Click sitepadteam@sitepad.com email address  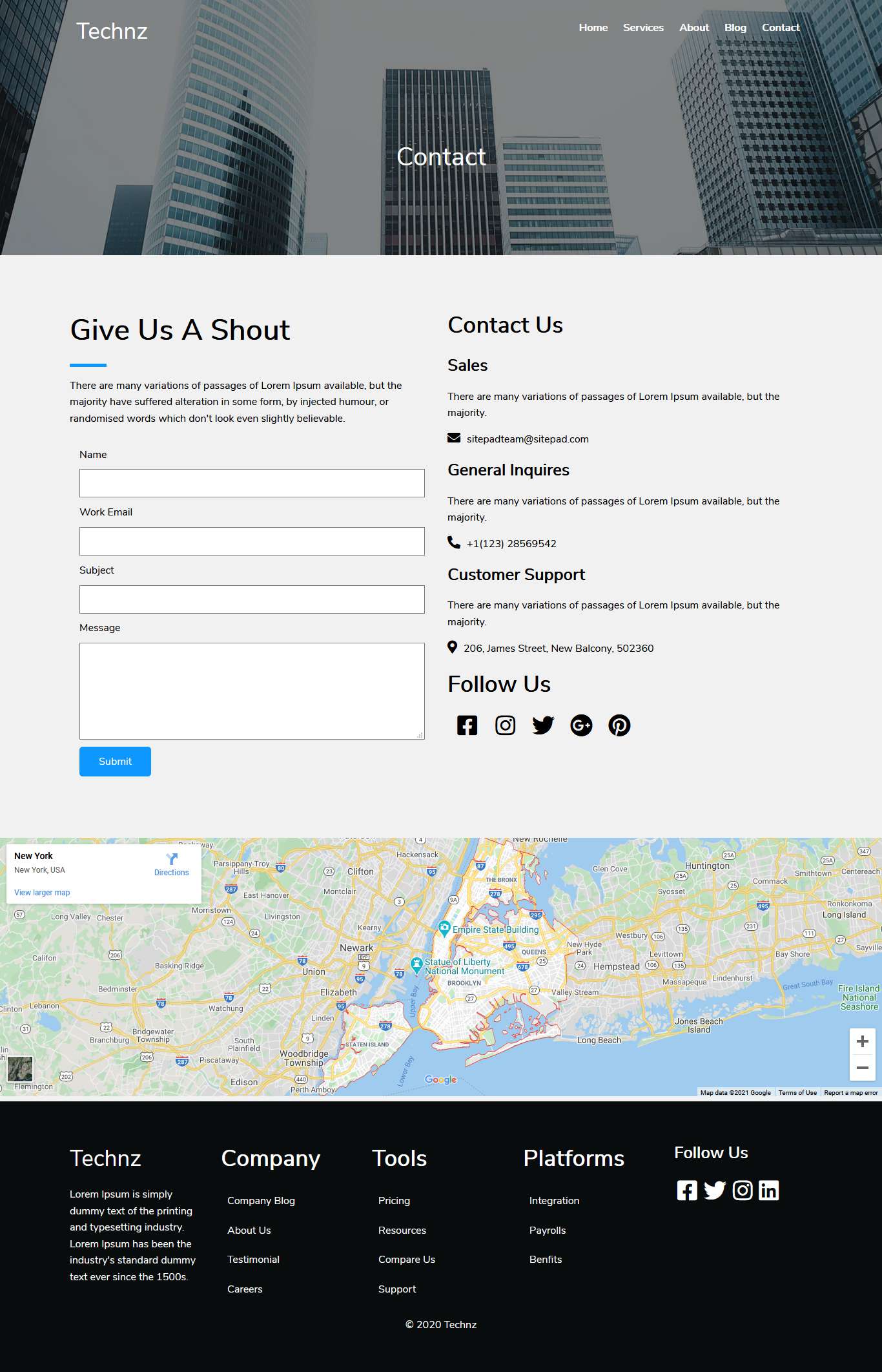pos(528,439)
